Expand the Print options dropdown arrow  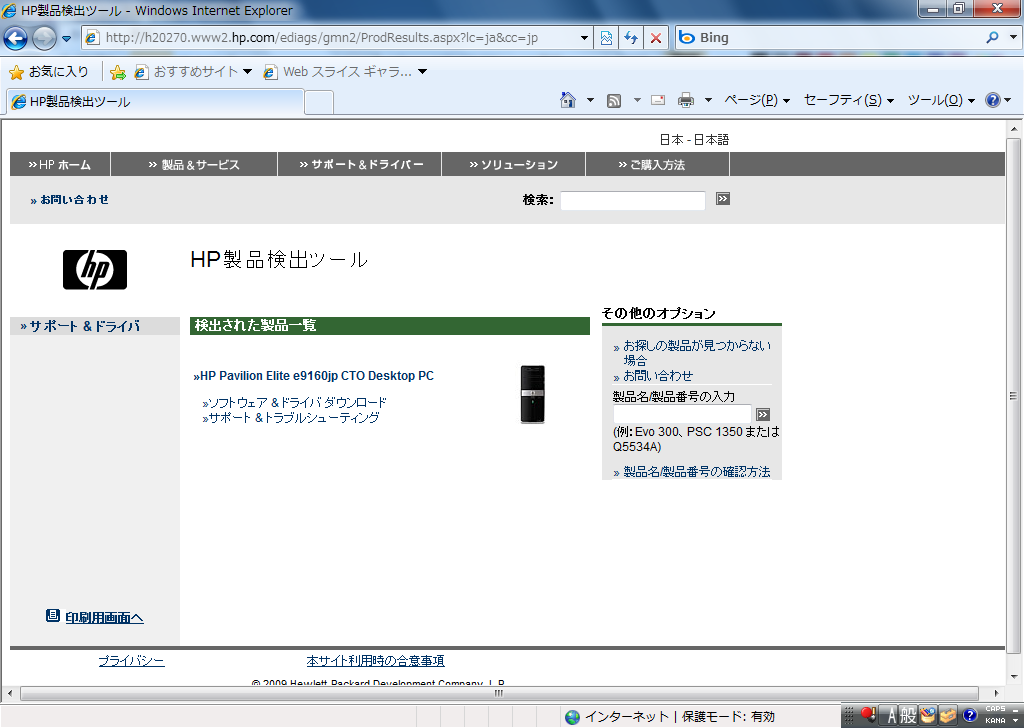708,100
